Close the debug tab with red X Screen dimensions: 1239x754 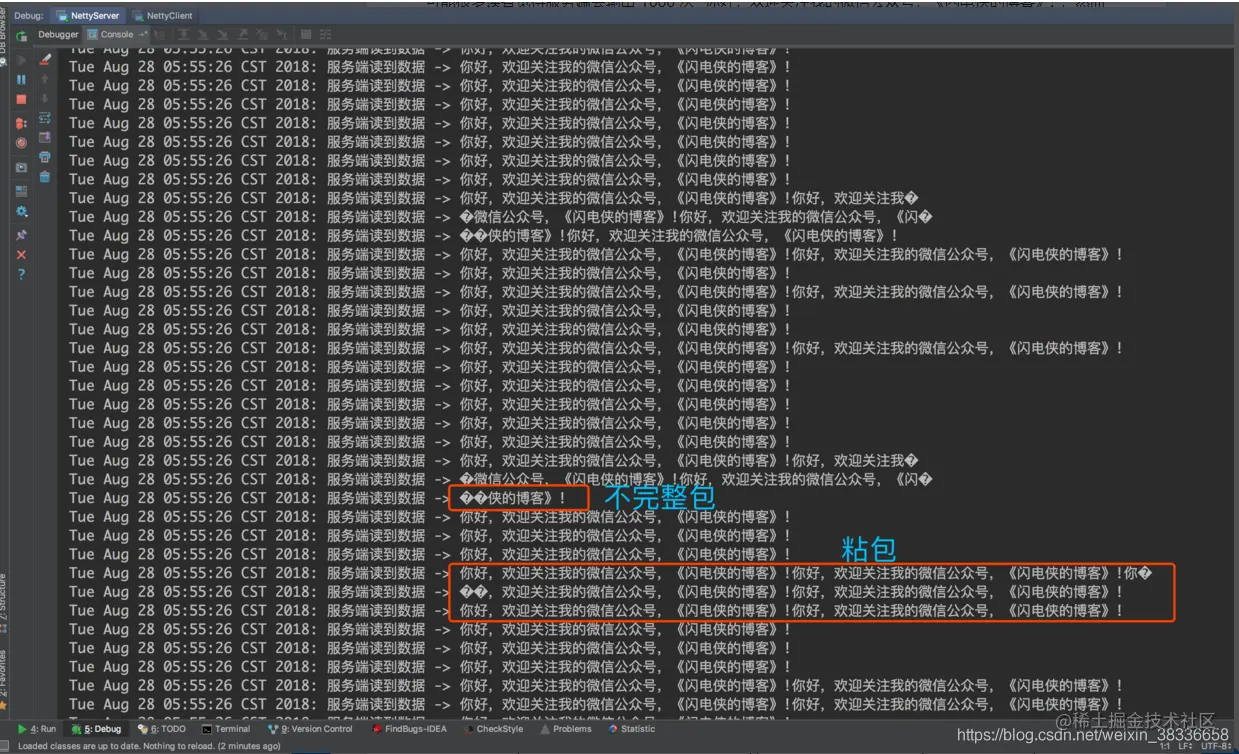[x=21, y=255]
